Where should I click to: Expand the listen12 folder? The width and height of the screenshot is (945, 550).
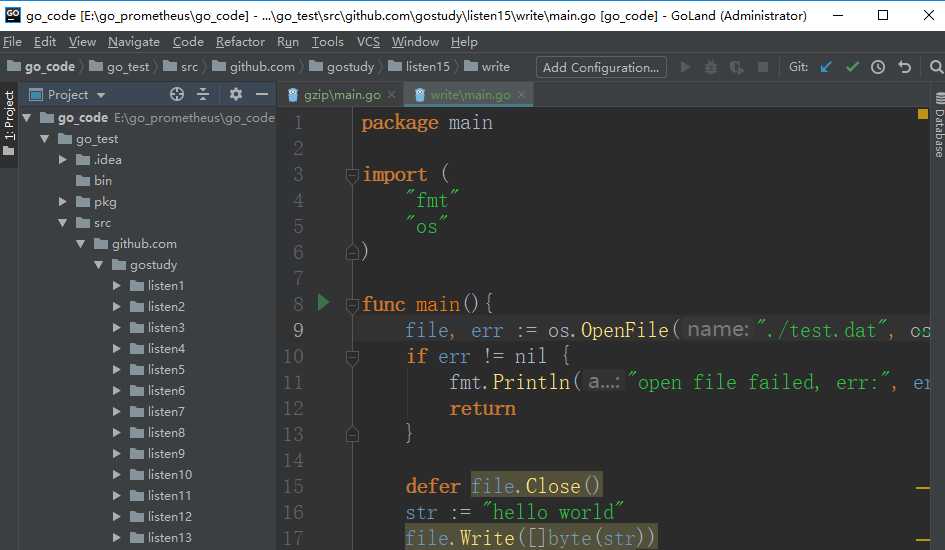117,516
